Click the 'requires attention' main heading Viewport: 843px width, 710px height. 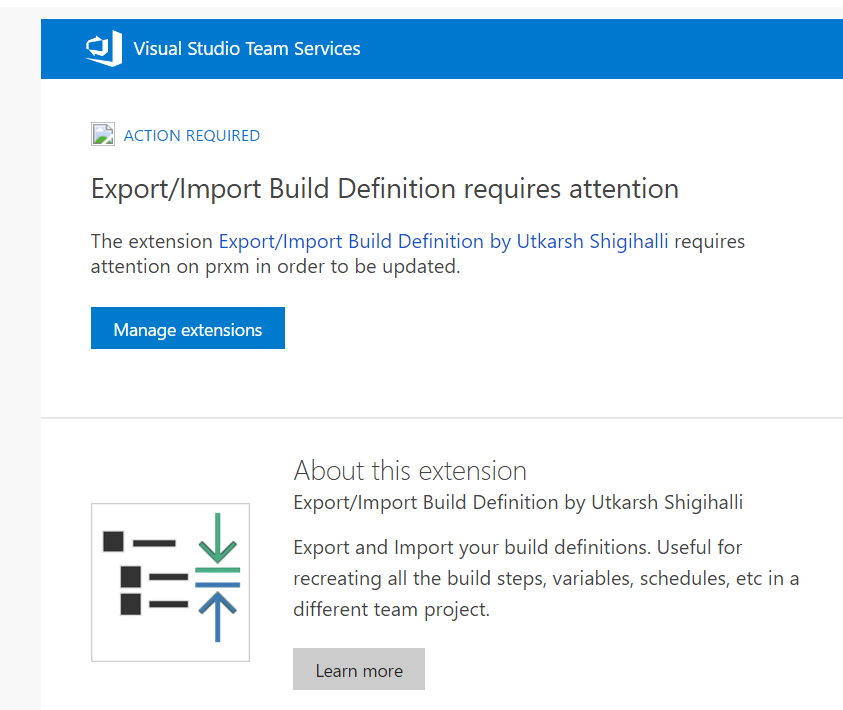point(385,189)
